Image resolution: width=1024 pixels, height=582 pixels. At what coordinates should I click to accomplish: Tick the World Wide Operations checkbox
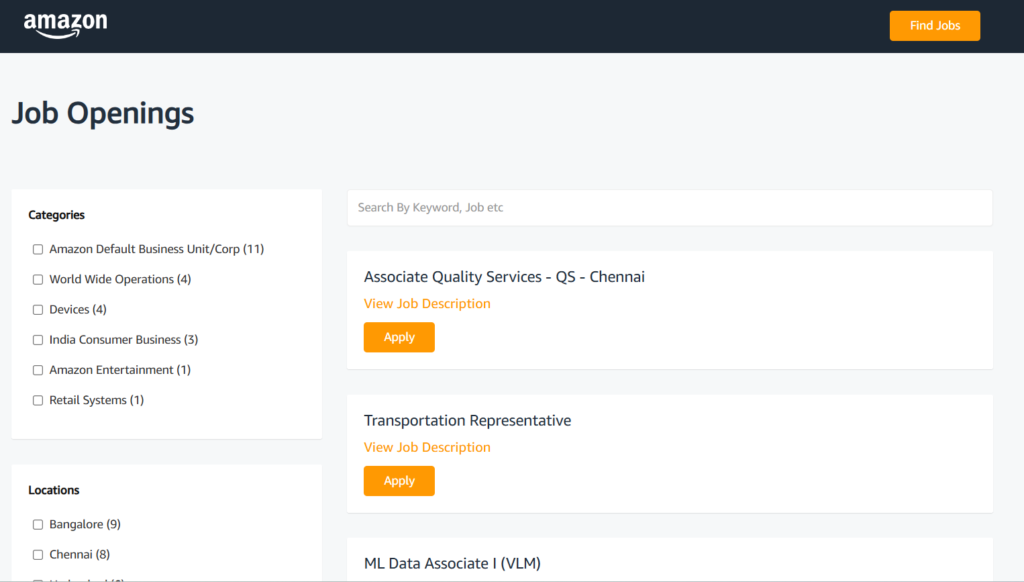[38, 280]
